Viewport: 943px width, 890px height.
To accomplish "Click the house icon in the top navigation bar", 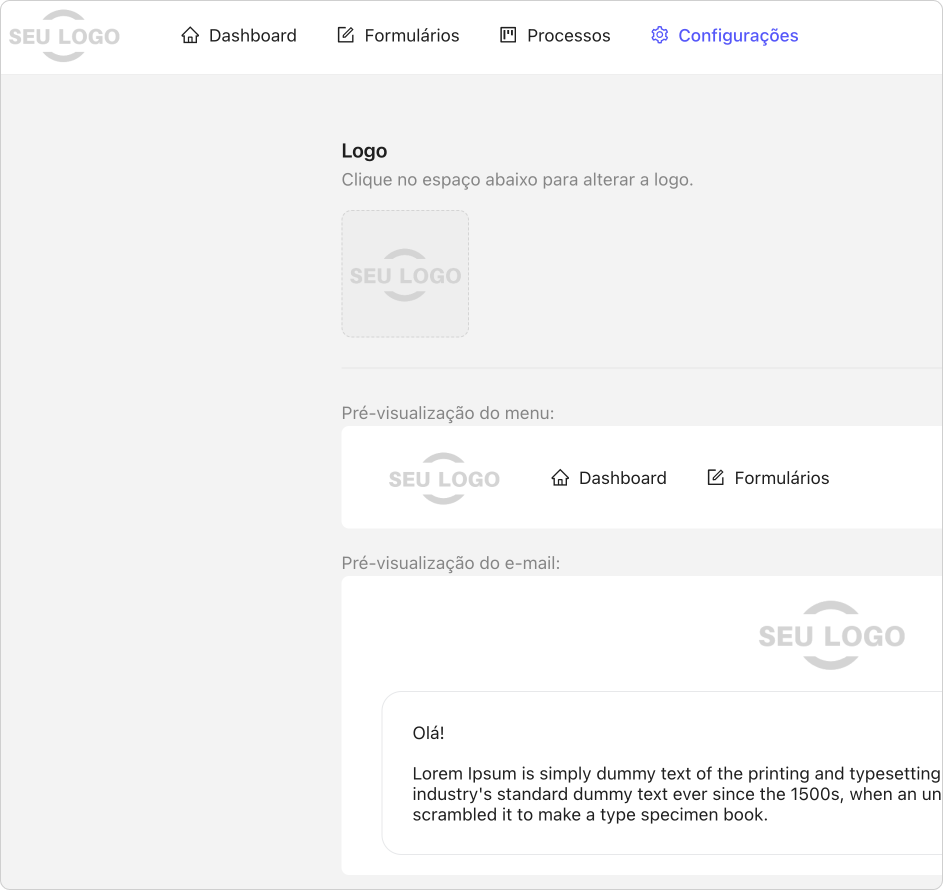I will (x=190, y=36).
